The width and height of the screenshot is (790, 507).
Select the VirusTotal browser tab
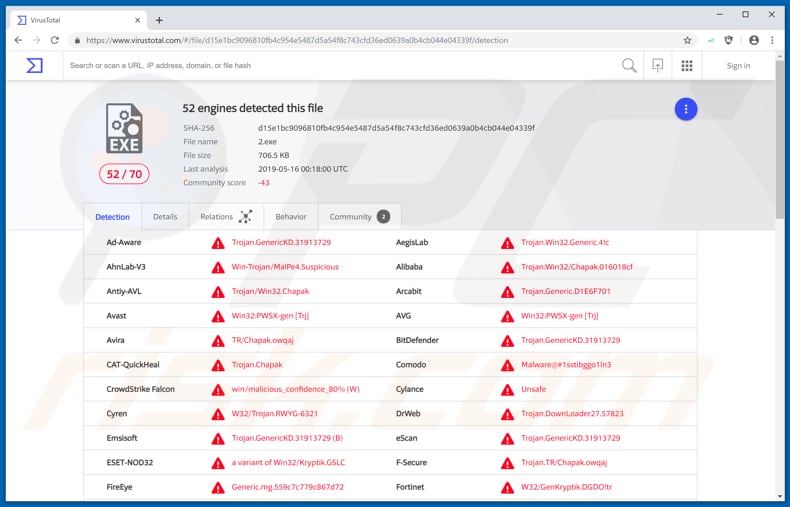click(x=79, y=20)
